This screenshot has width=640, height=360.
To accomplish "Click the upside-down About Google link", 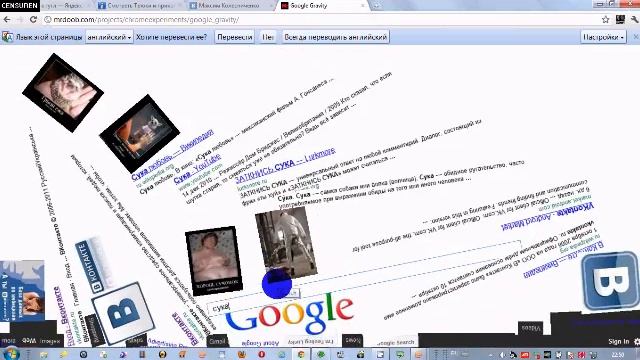I will point(260,343).
